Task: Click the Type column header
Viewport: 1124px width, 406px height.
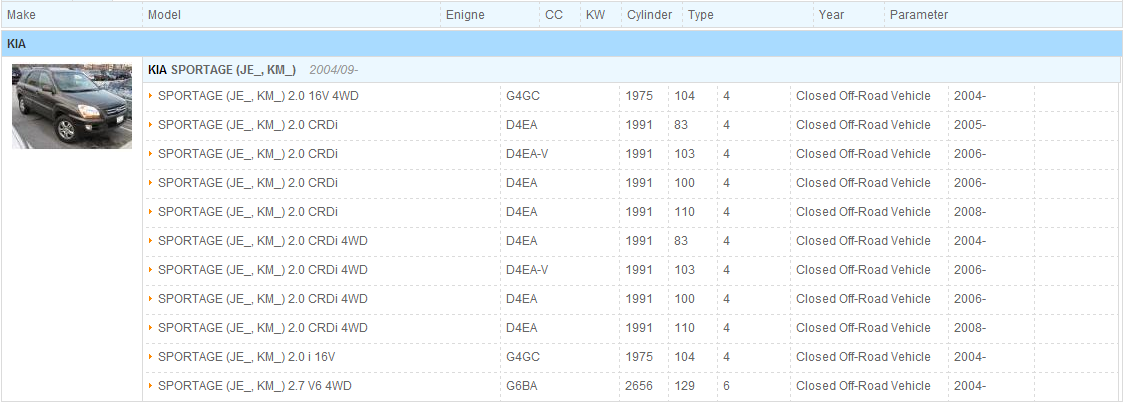Action: pos(700,15)
